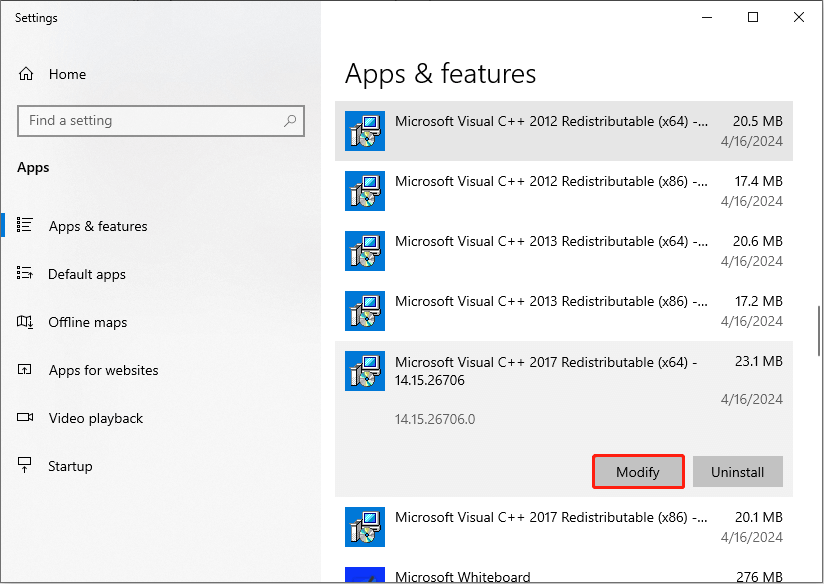824x584 pixels.
Task: Click the search magnifier icon
Action: pyautogui.click(x=290, y=121)
